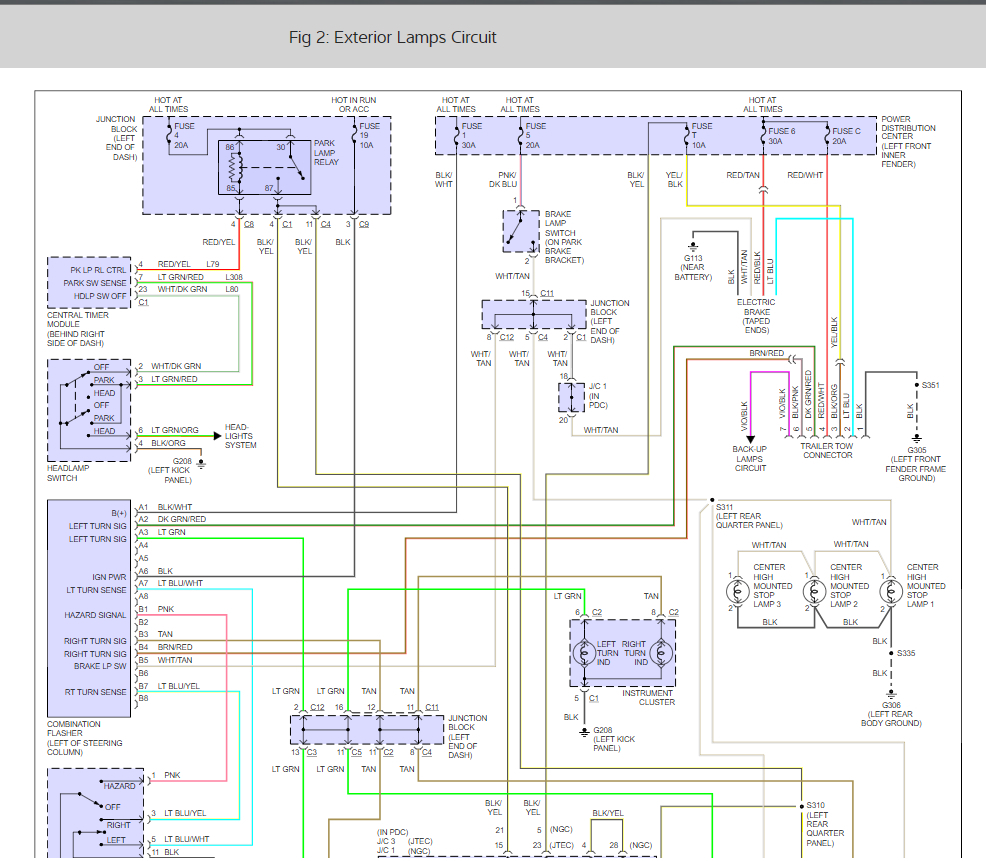The image size is (986, 861).
Task: Click the WHT/DK GRN L80 wire label
Action: (x=198, y=289)
